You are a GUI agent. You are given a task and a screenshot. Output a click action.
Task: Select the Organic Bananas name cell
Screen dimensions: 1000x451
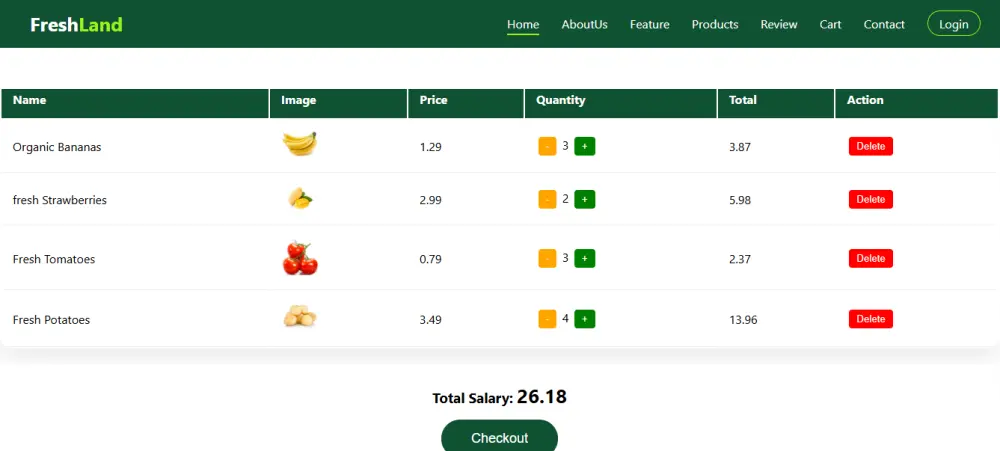57,147
